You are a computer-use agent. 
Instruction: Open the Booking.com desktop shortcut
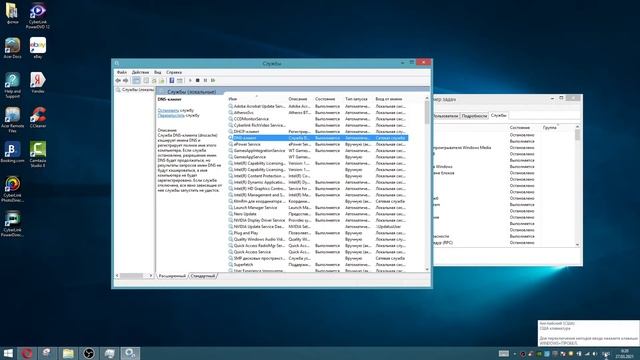coord(12,152)
